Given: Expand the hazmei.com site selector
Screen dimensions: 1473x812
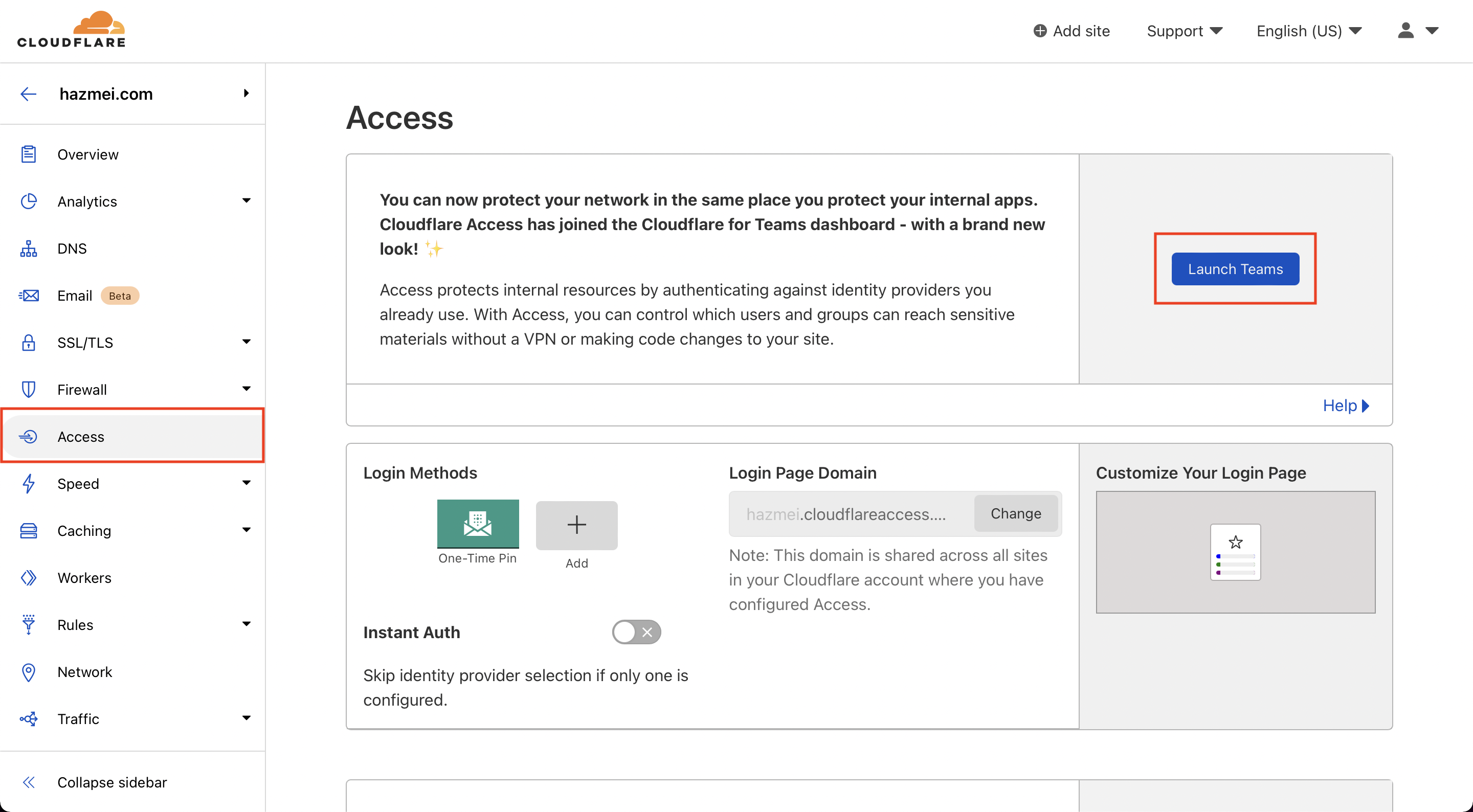Looking at the screenshot, I should pyautogui.click(x=246, y=94).
